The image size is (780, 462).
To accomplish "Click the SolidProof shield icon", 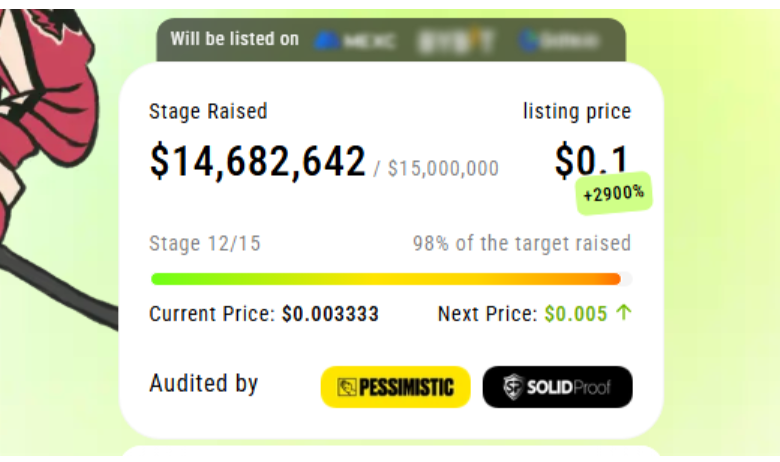I will click(x=513, y=387).
